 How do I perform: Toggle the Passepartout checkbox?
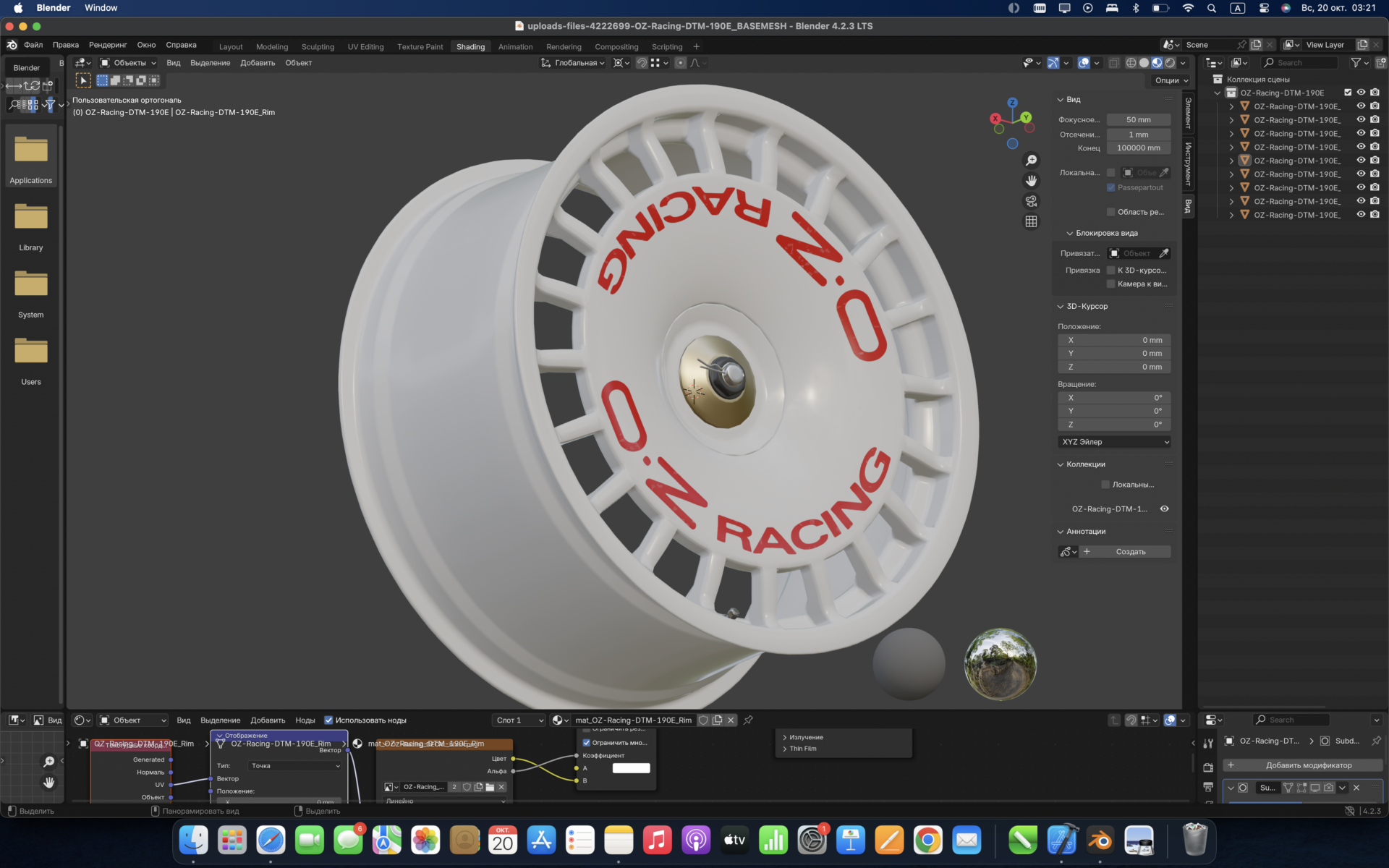[x=1111, y=187]
